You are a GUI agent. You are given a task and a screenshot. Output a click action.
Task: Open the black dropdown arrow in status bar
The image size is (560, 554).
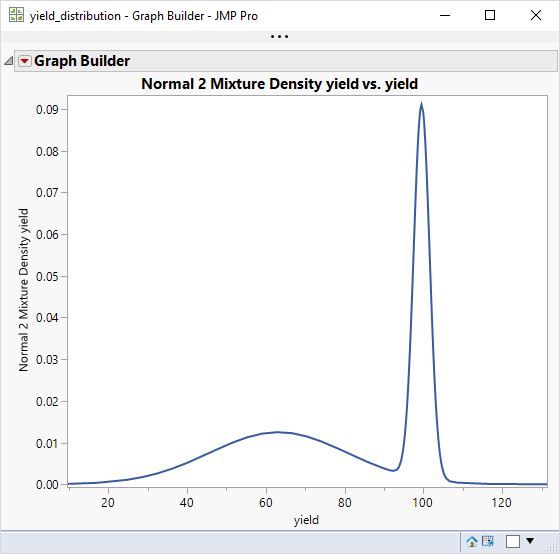tap(530, 541)
